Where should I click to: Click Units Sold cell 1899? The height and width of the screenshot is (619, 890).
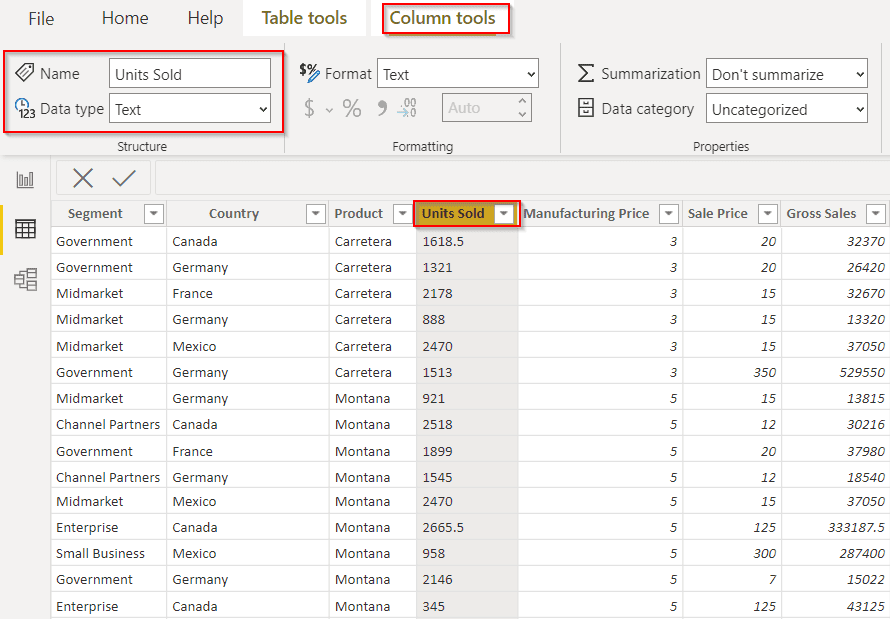[467, 451]
